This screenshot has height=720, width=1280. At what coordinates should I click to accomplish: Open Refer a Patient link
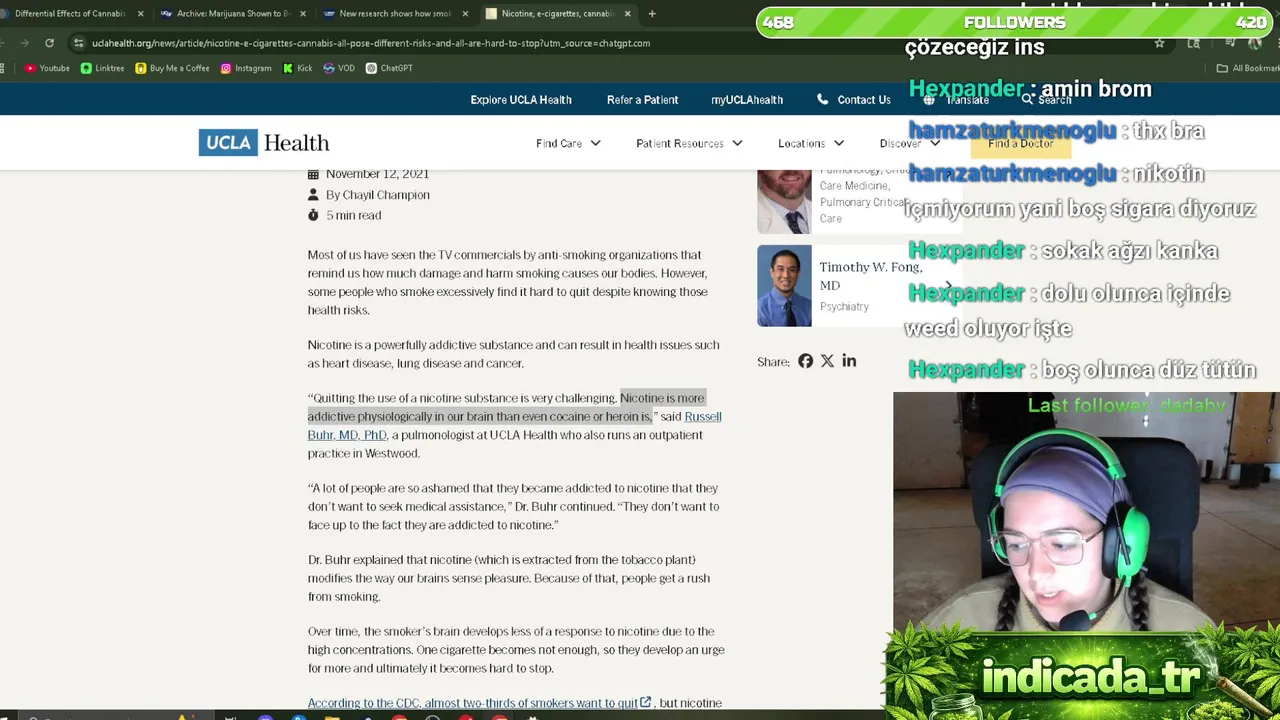[642, 100]
